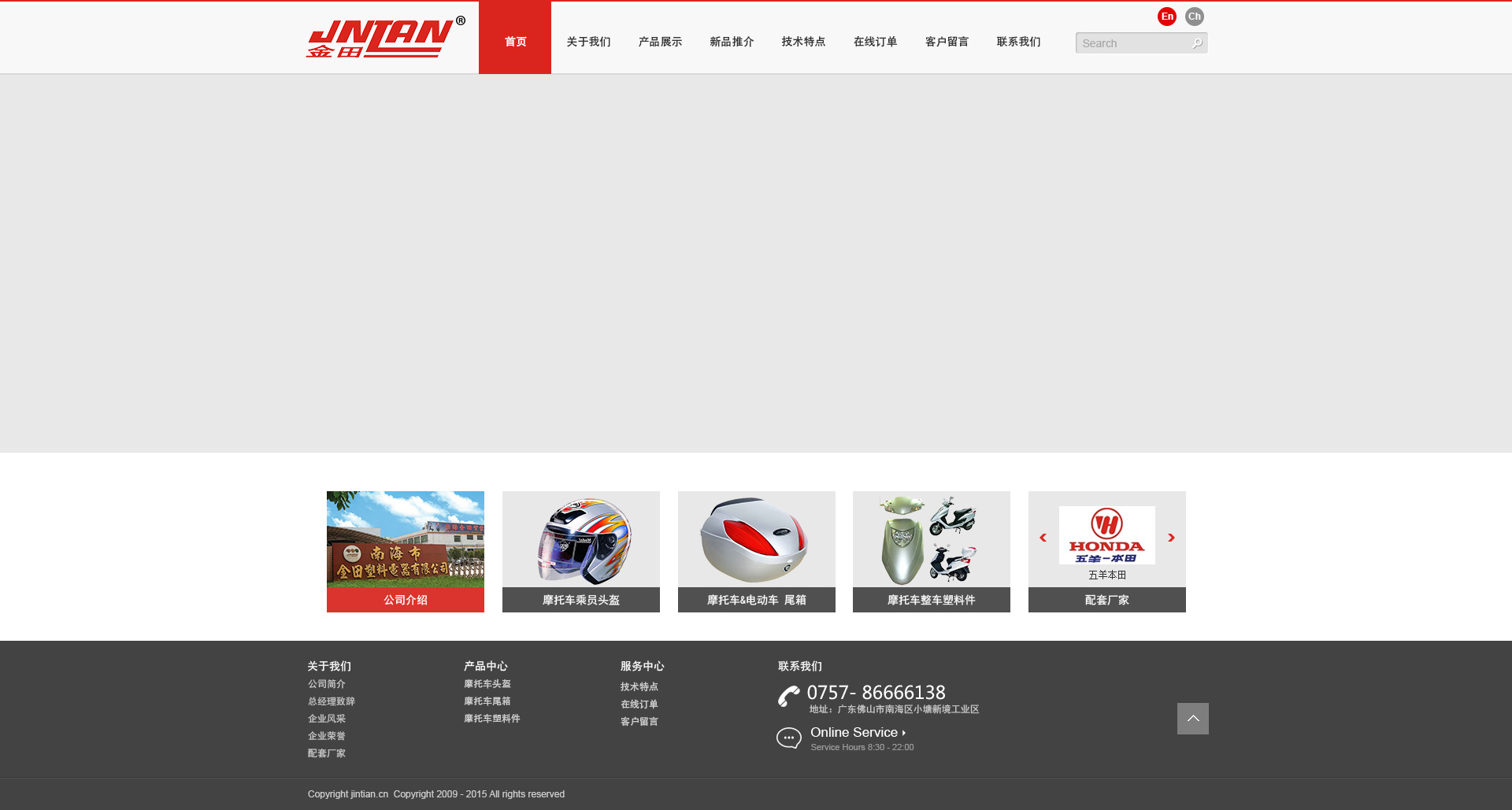
Task: Focus the Search input field
Action: click(x=1132, y=43)
